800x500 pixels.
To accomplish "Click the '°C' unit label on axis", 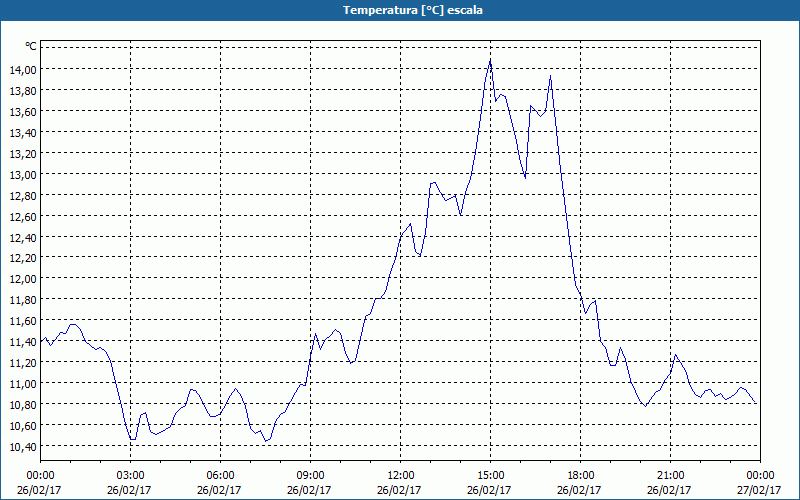I will pyautogui.click(x=31, y=46).
